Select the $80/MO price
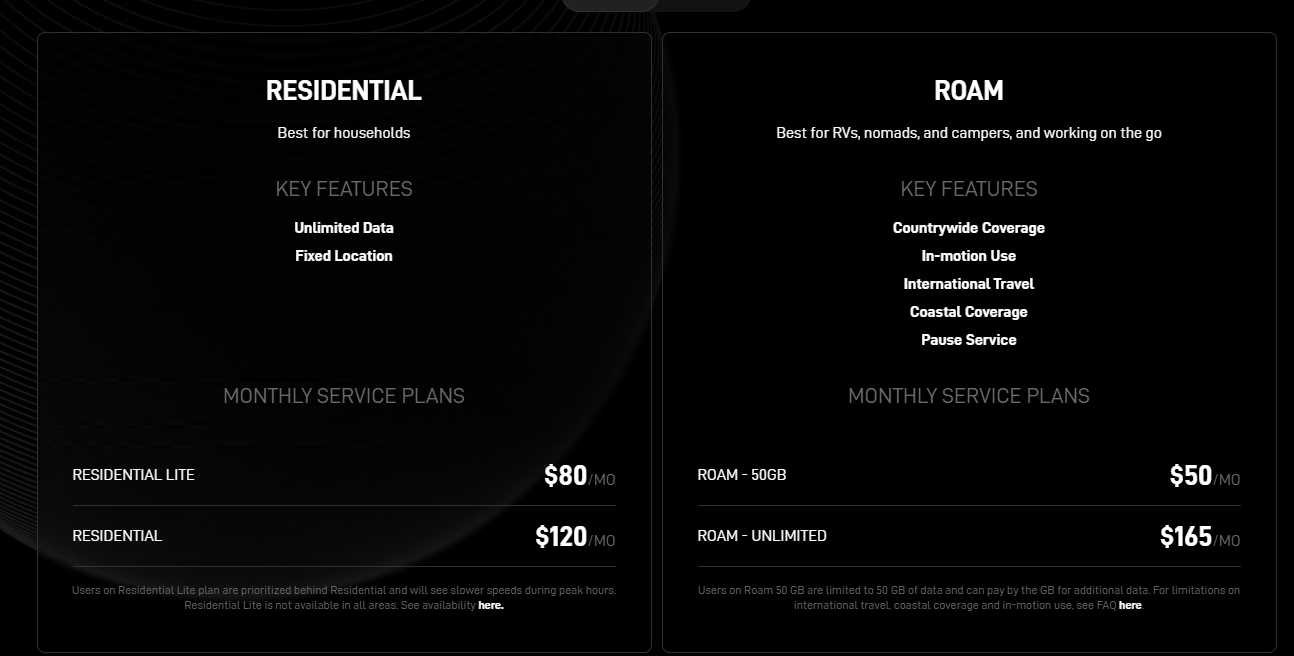 click(579, 476)
